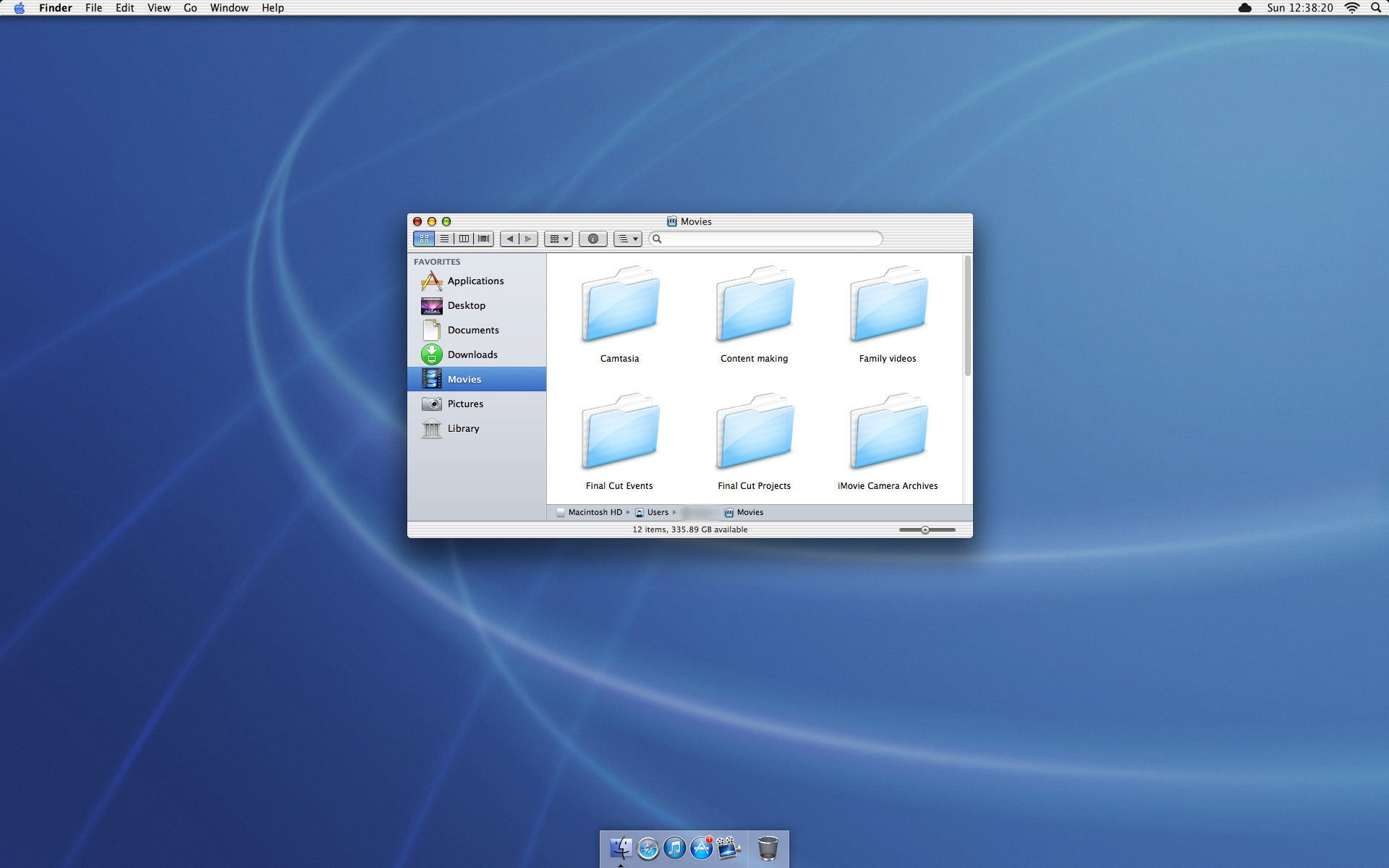1389x868 pixels.
Task: Open Library from the sidebar
Action: (463, 428)
